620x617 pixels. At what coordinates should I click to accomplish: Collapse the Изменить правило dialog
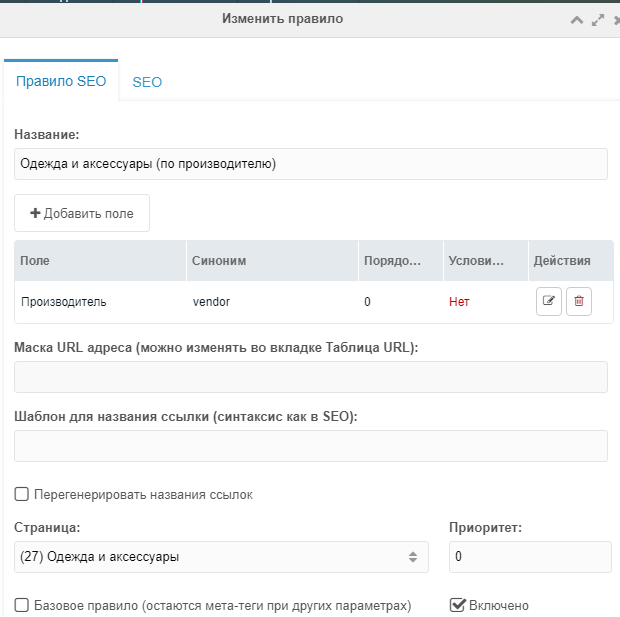click(577, 19)
